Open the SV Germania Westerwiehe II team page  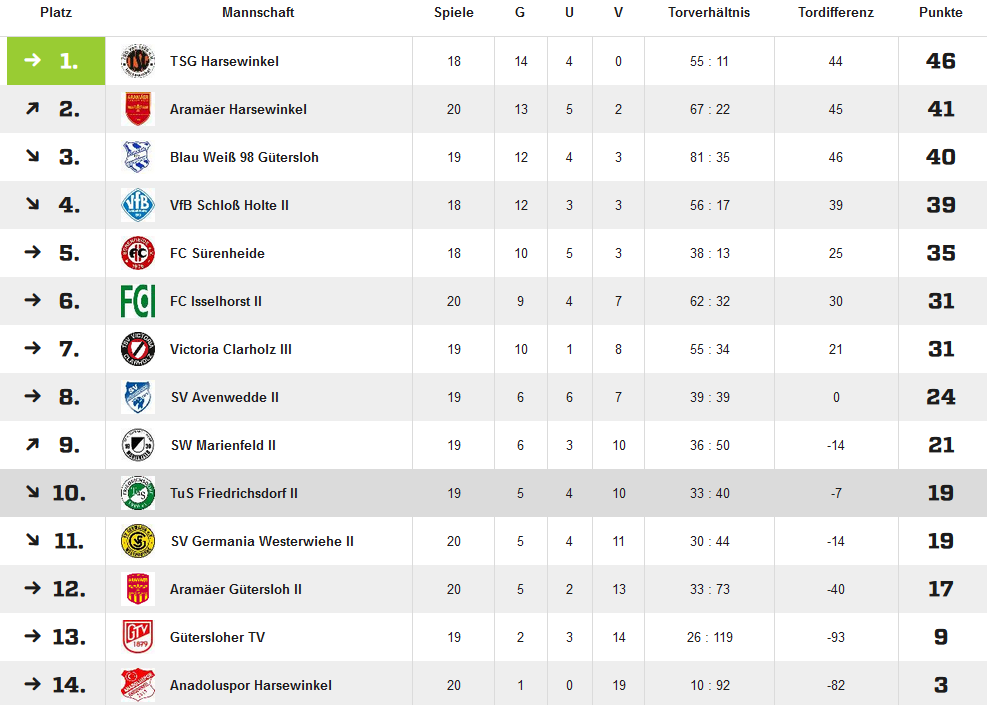pyautogui.click(x=262, y=542)
